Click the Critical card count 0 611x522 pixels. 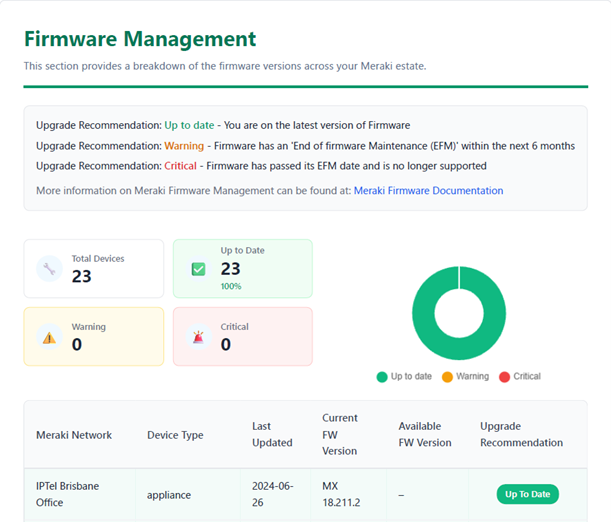pyautogui.click(x=226, y=344)
